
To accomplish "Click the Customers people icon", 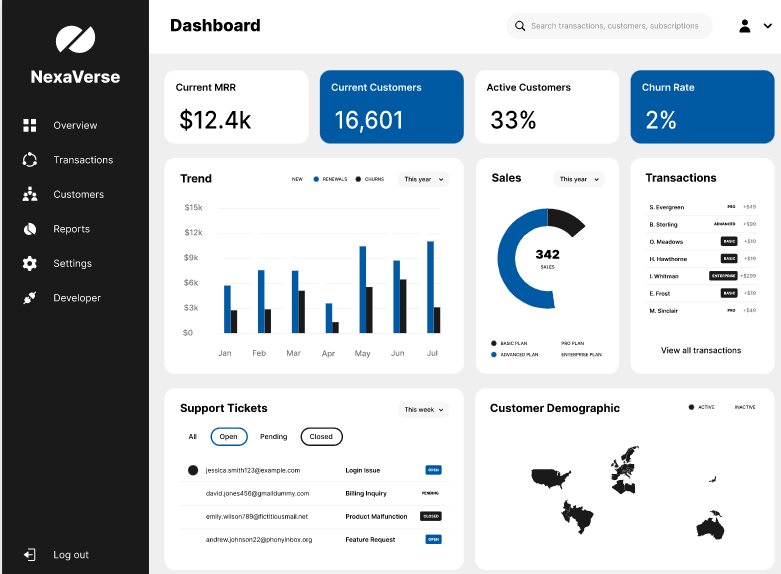I will (x=30, y=194).
